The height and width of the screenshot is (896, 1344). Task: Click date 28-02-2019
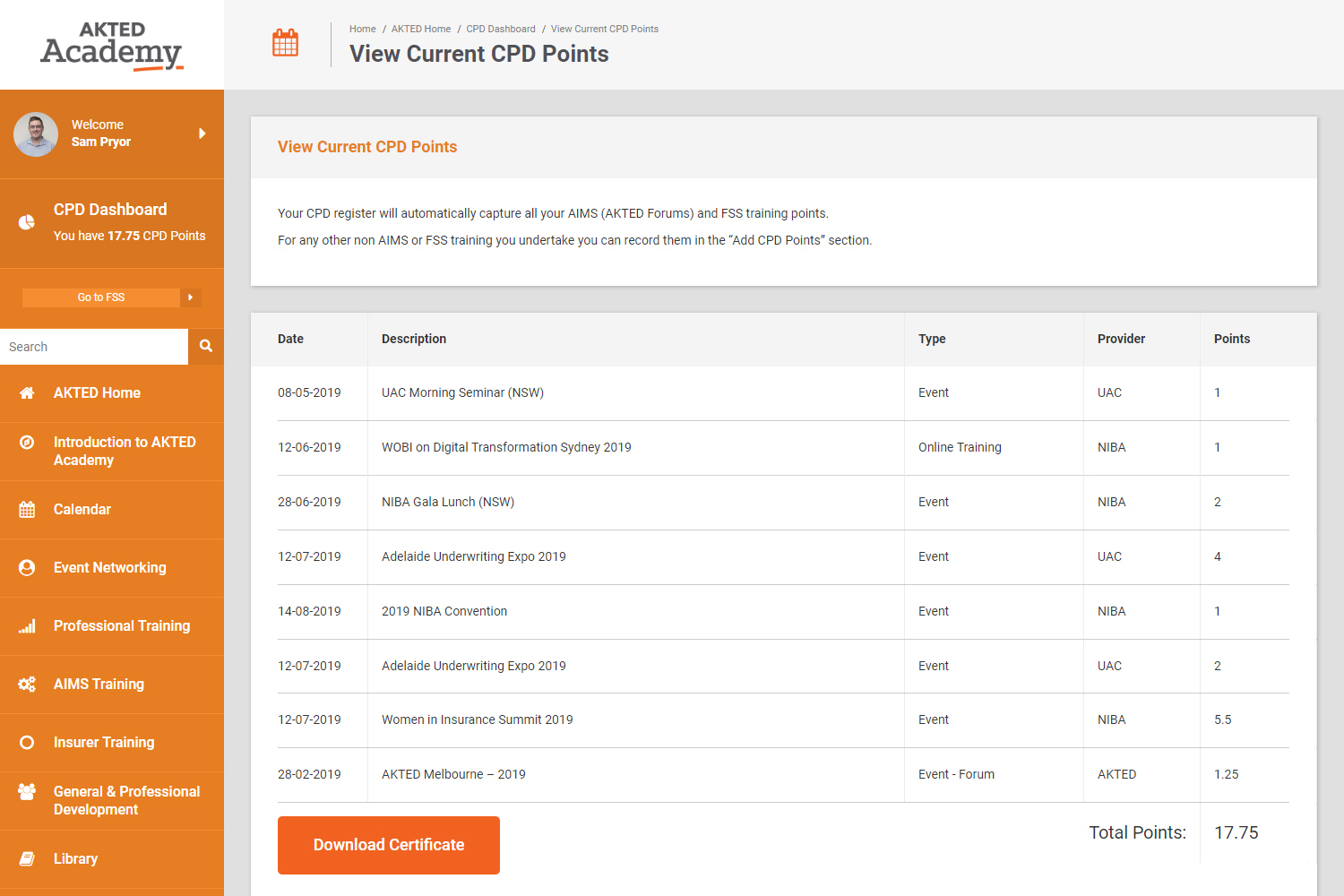coord(309,774)
